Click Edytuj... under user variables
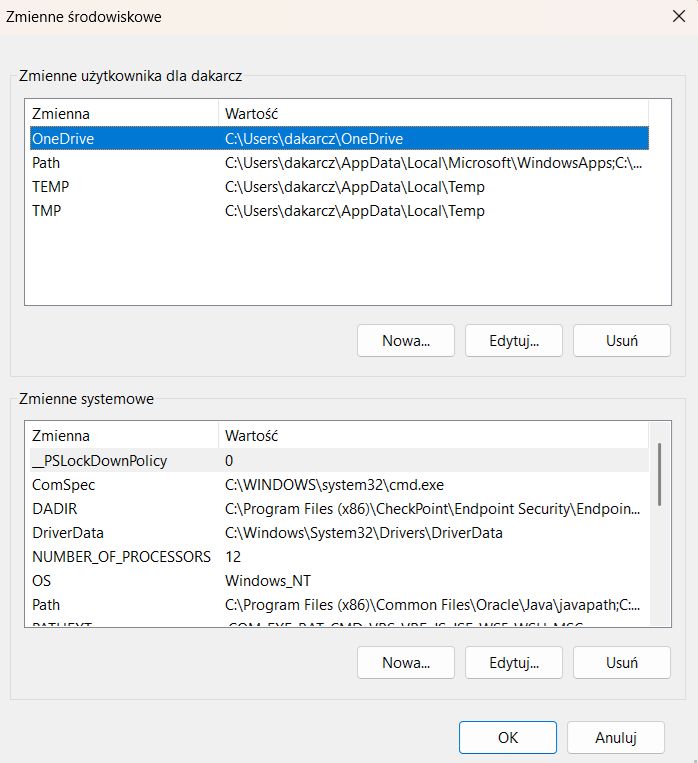The height and width of the screenshot is (763, 698). coord(514,341)
